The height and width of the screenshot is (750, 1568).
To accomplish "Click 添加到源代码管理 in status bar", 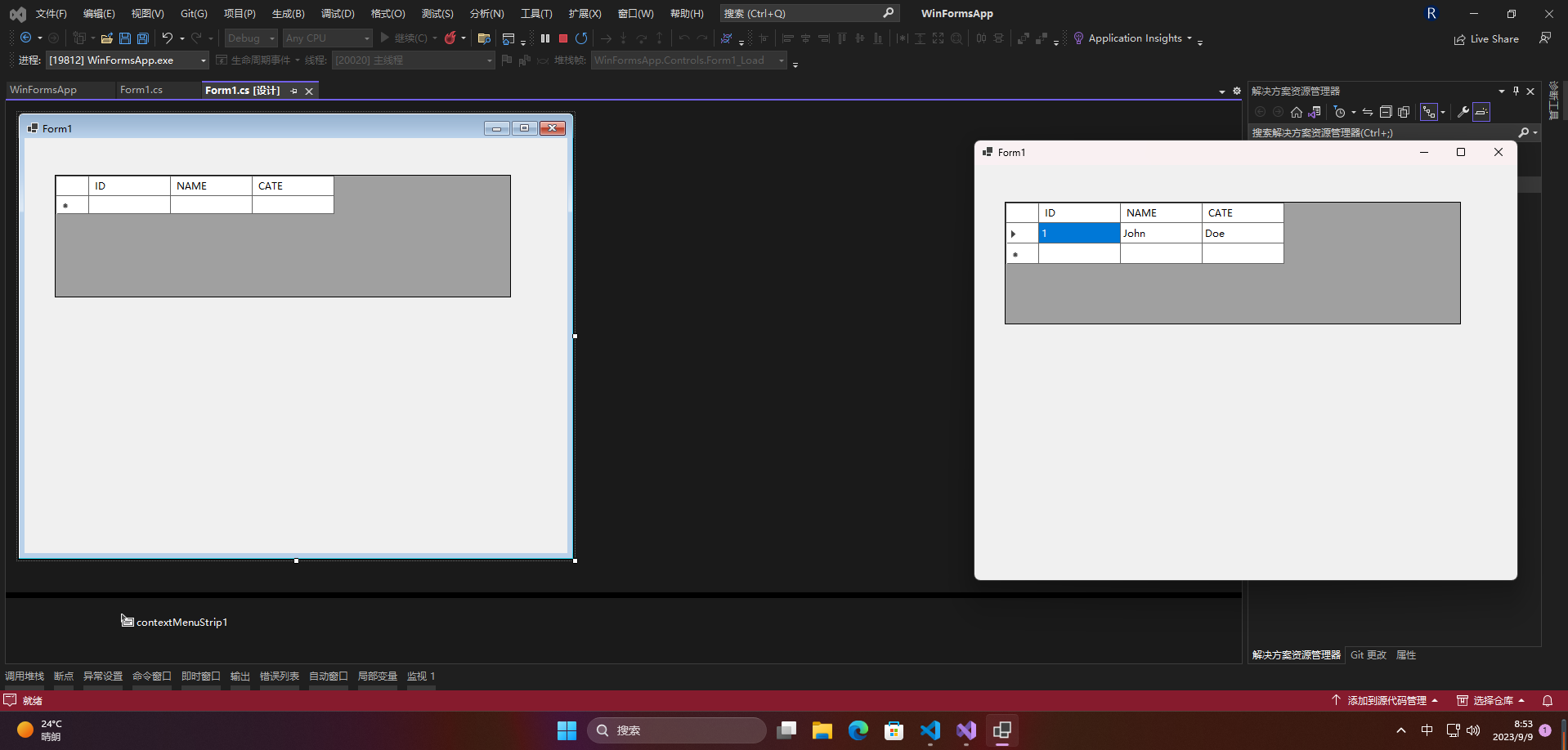I will [1385, 701].
